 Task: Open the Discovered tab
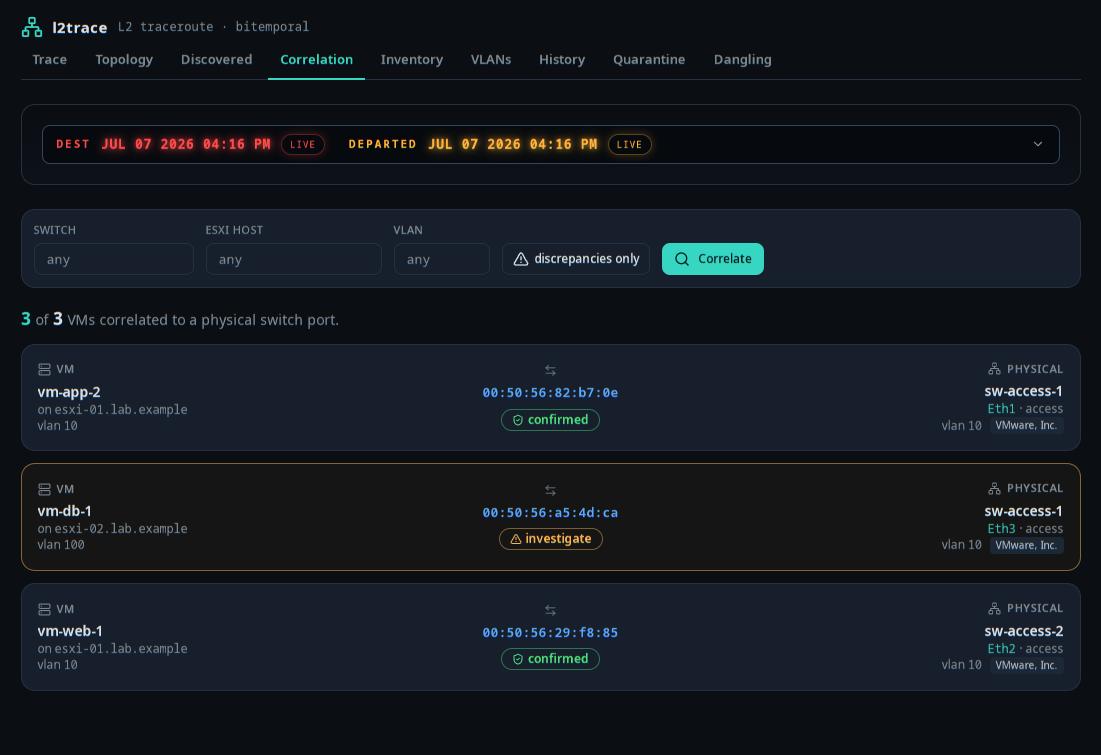(216, 60)
